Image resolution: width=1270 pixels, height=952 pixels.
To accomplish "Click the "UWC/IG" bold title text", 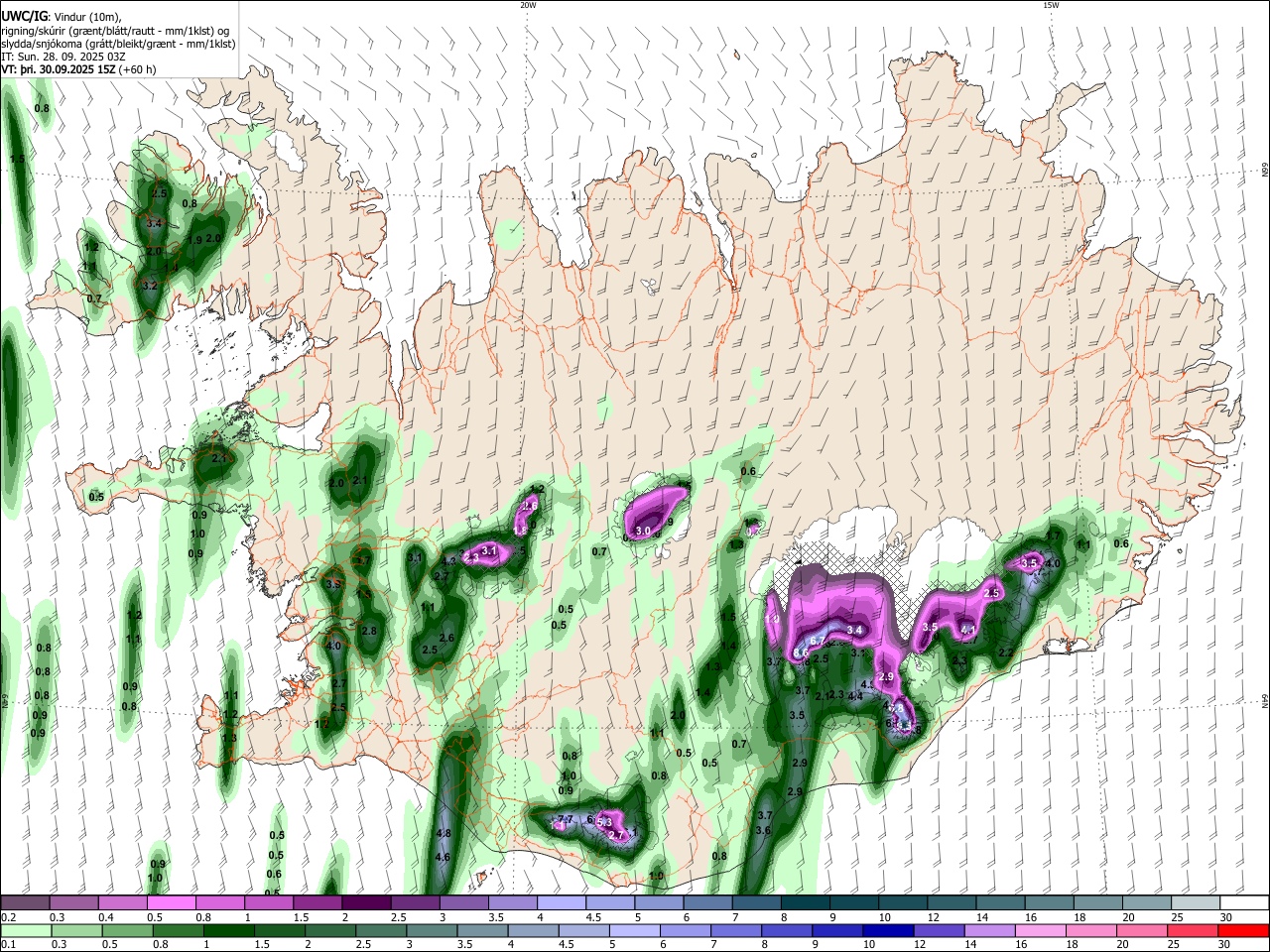I will pos(24,16).
